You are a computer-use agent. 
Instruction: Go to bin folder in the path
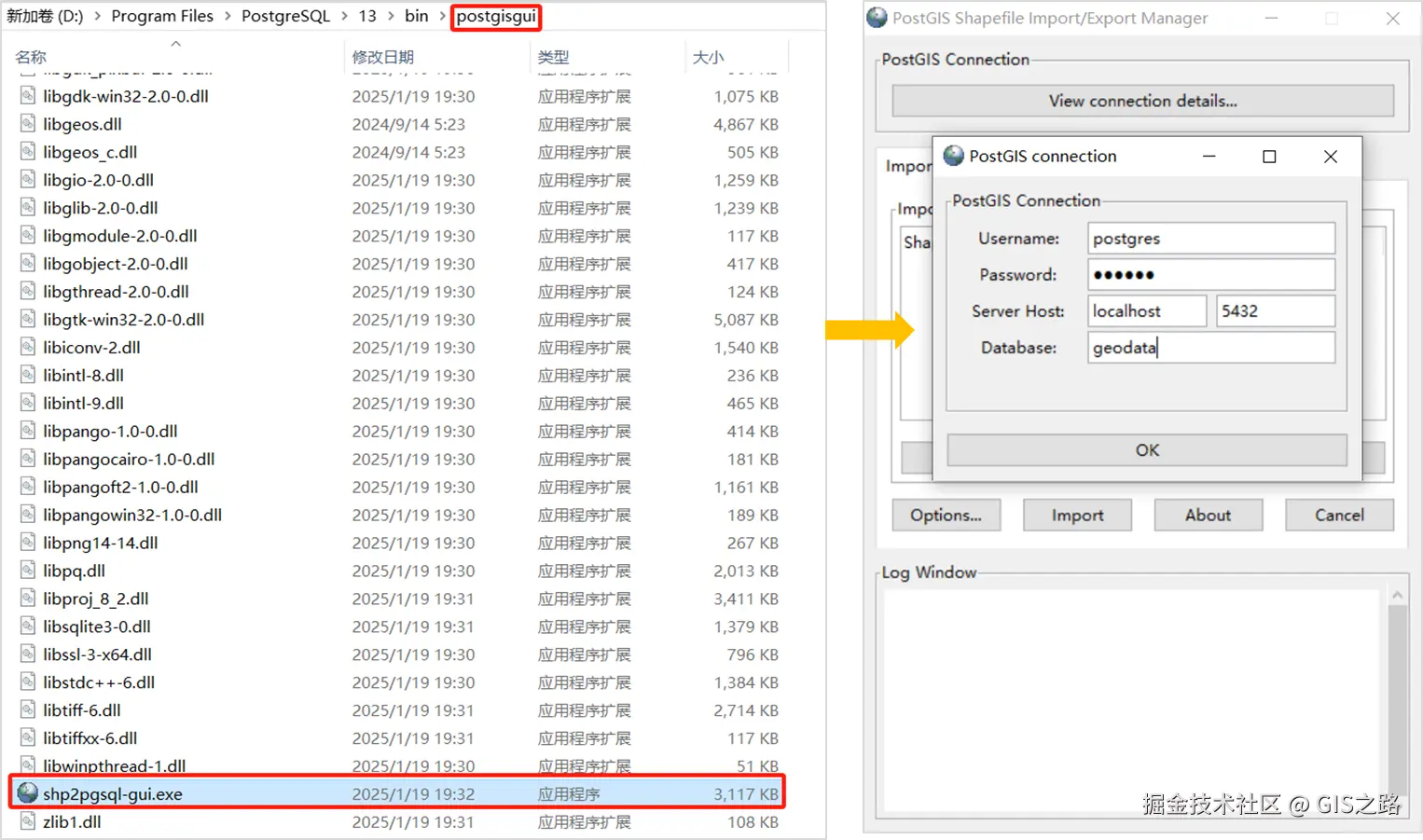pos(417,17)
